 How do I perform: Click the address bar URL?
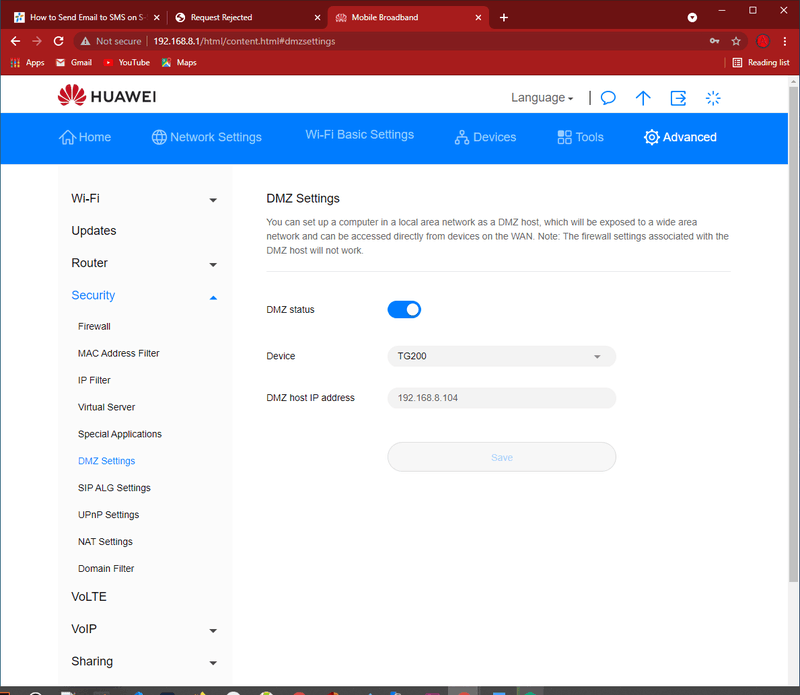pyautogui.click(x=244, y=41)
